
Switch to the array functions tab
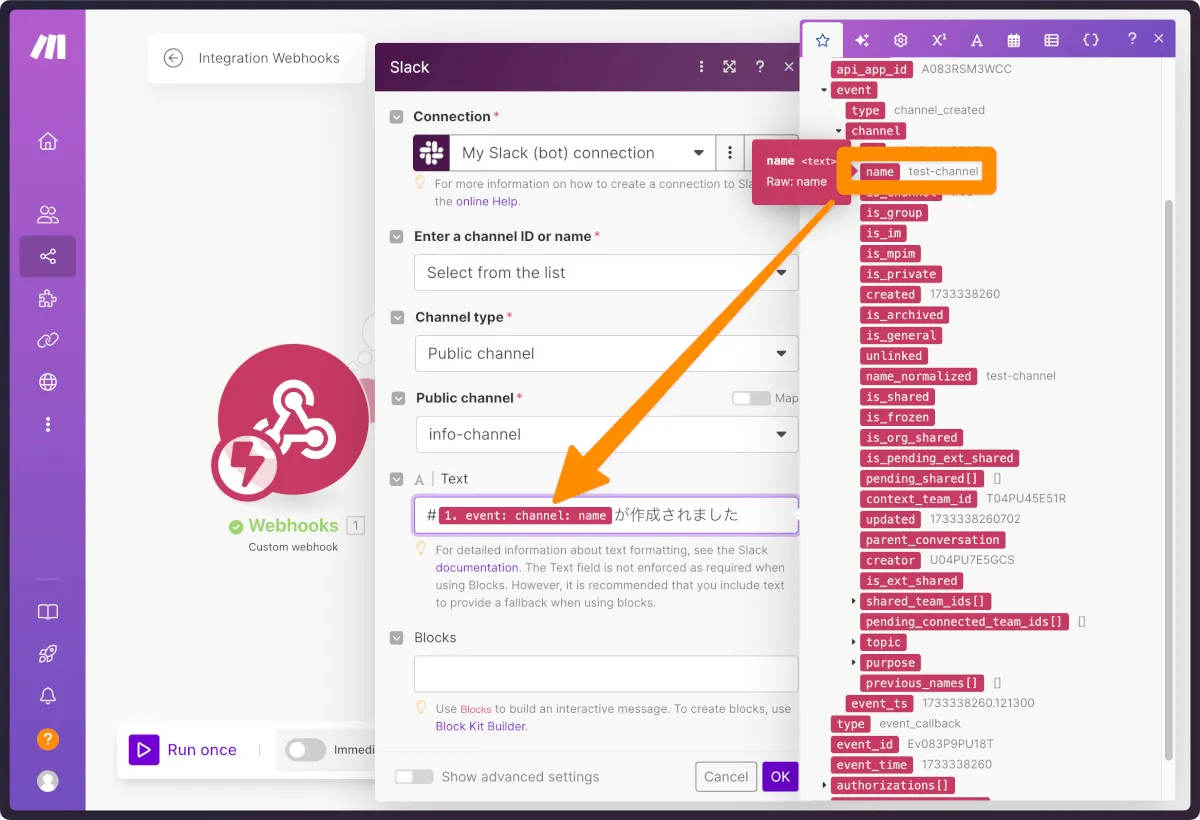tap(1052, 40)
